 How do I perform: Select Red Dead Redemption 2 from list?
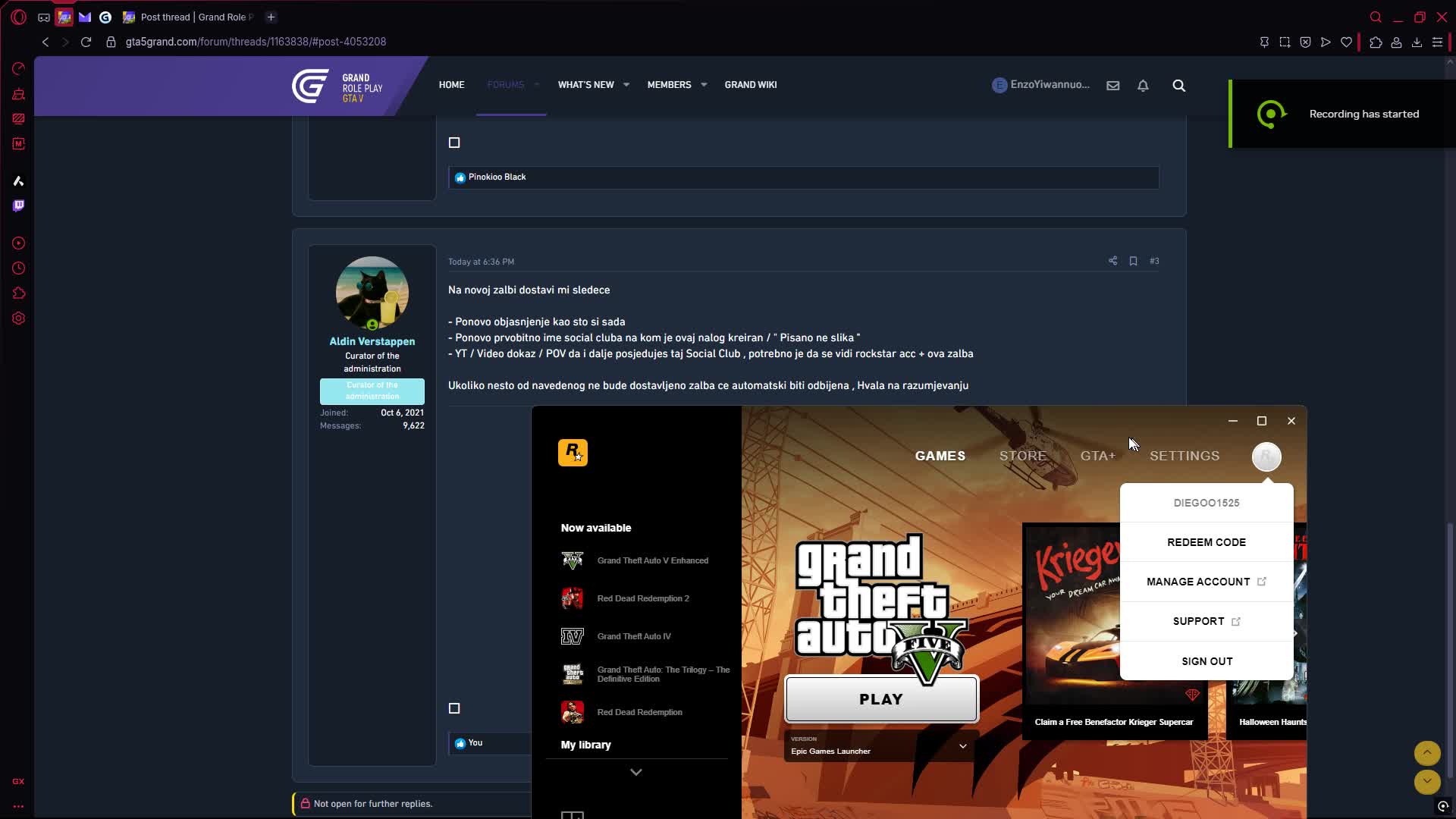[642, 598]
